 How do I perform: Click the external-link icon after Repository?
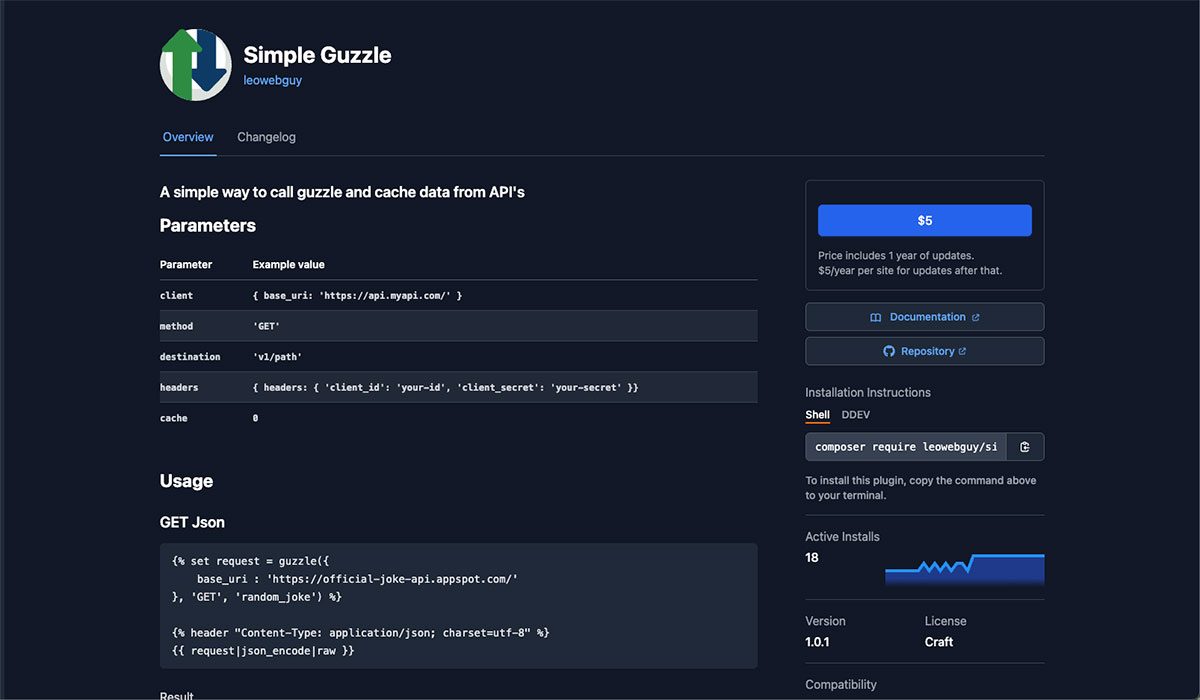point(963,351)
